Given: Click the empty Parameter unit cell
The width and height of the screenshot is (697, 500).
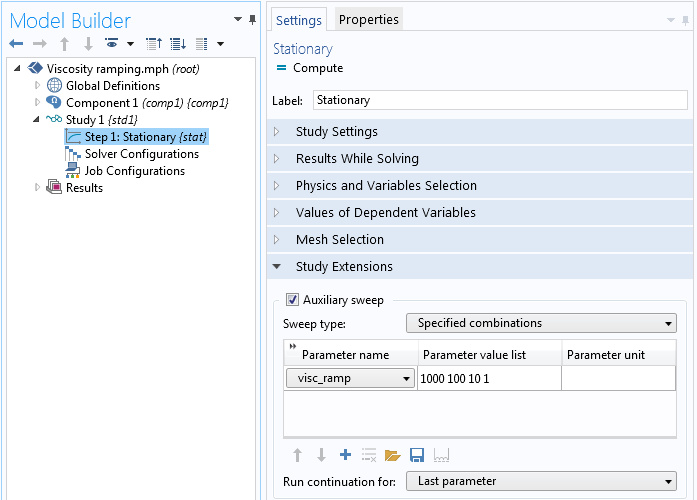Looking at the screenshot, I should coord(618,379).
